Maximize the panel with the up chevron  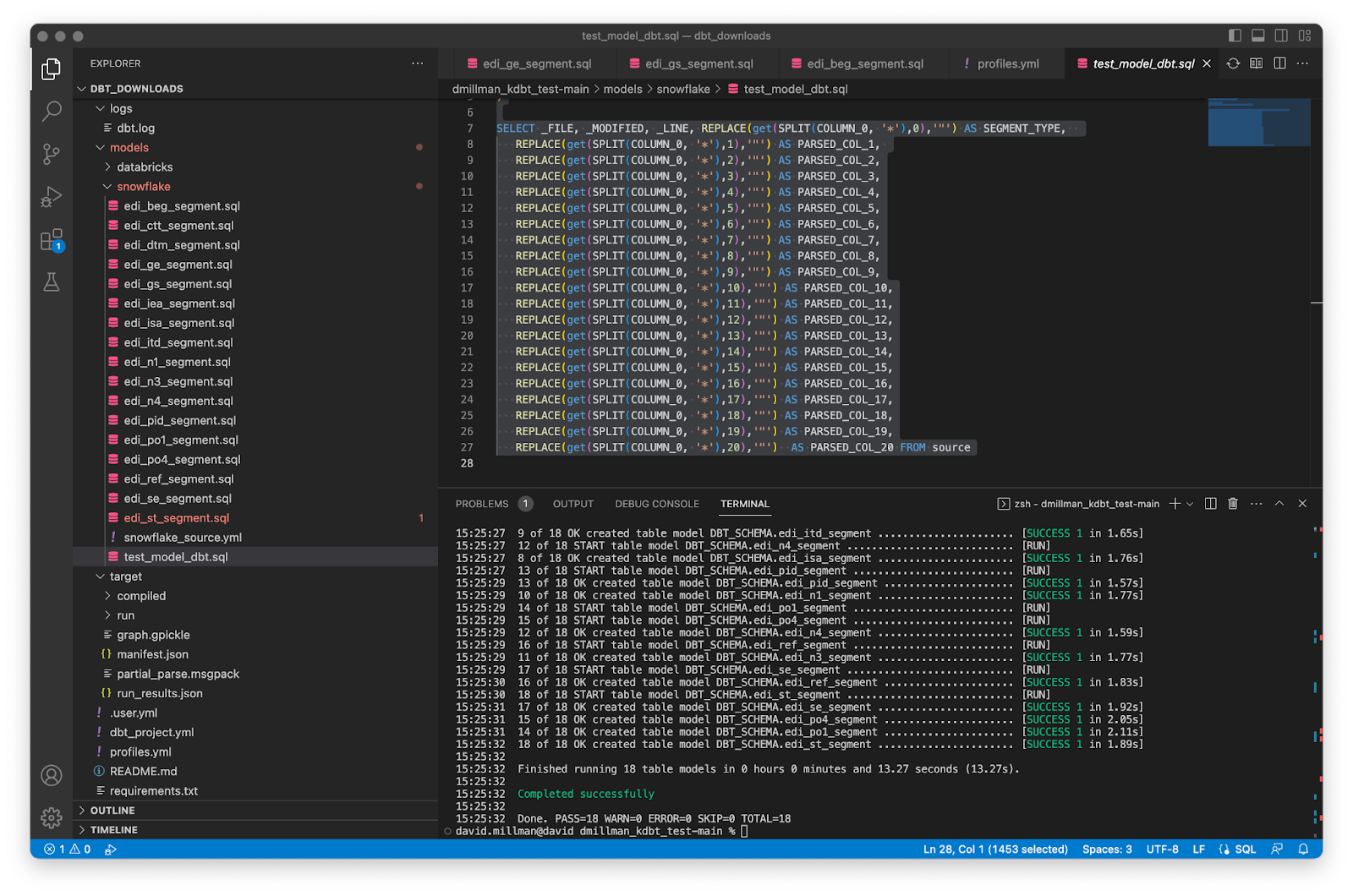[1279, 504]
